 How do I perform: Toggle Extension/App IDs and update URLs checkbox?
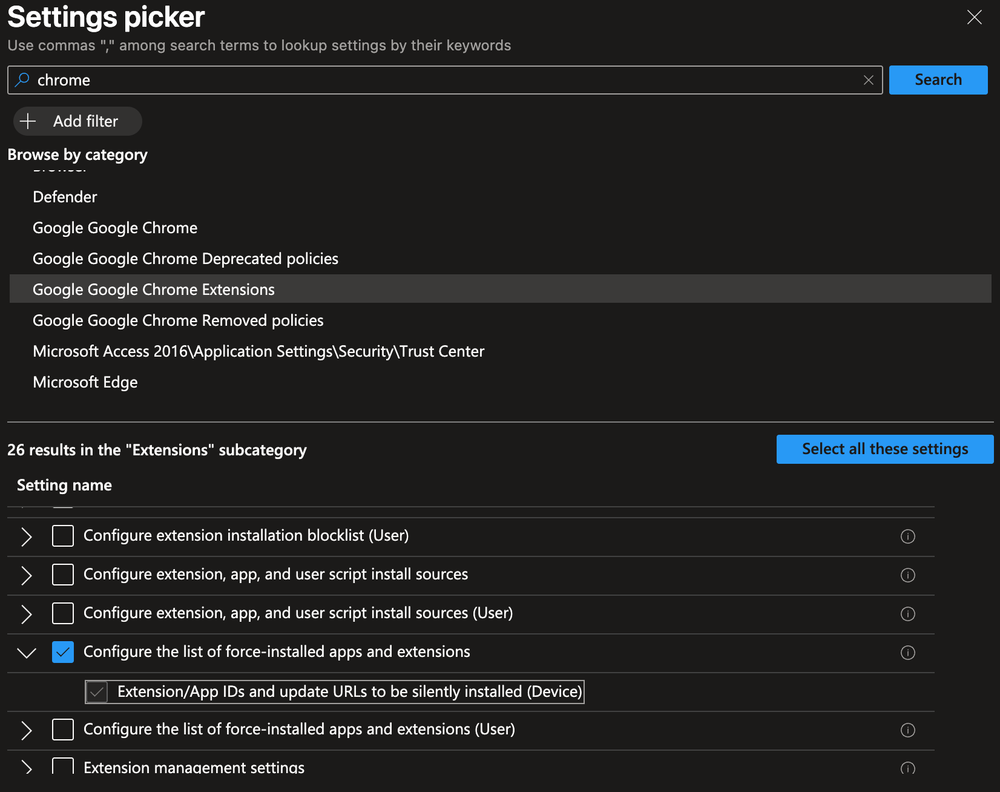97,692
